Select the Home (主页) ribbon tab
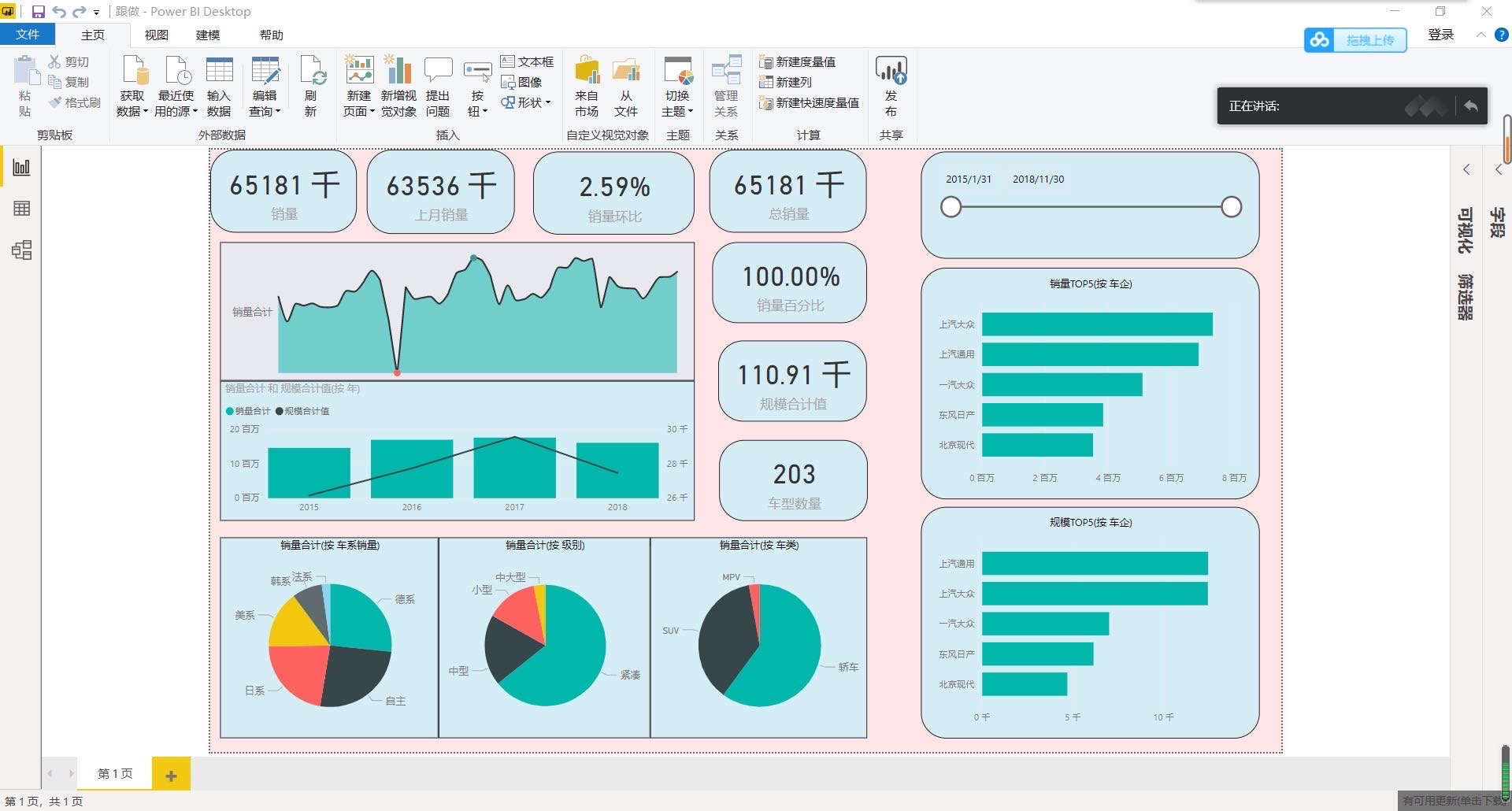 [x=92, y=35]
